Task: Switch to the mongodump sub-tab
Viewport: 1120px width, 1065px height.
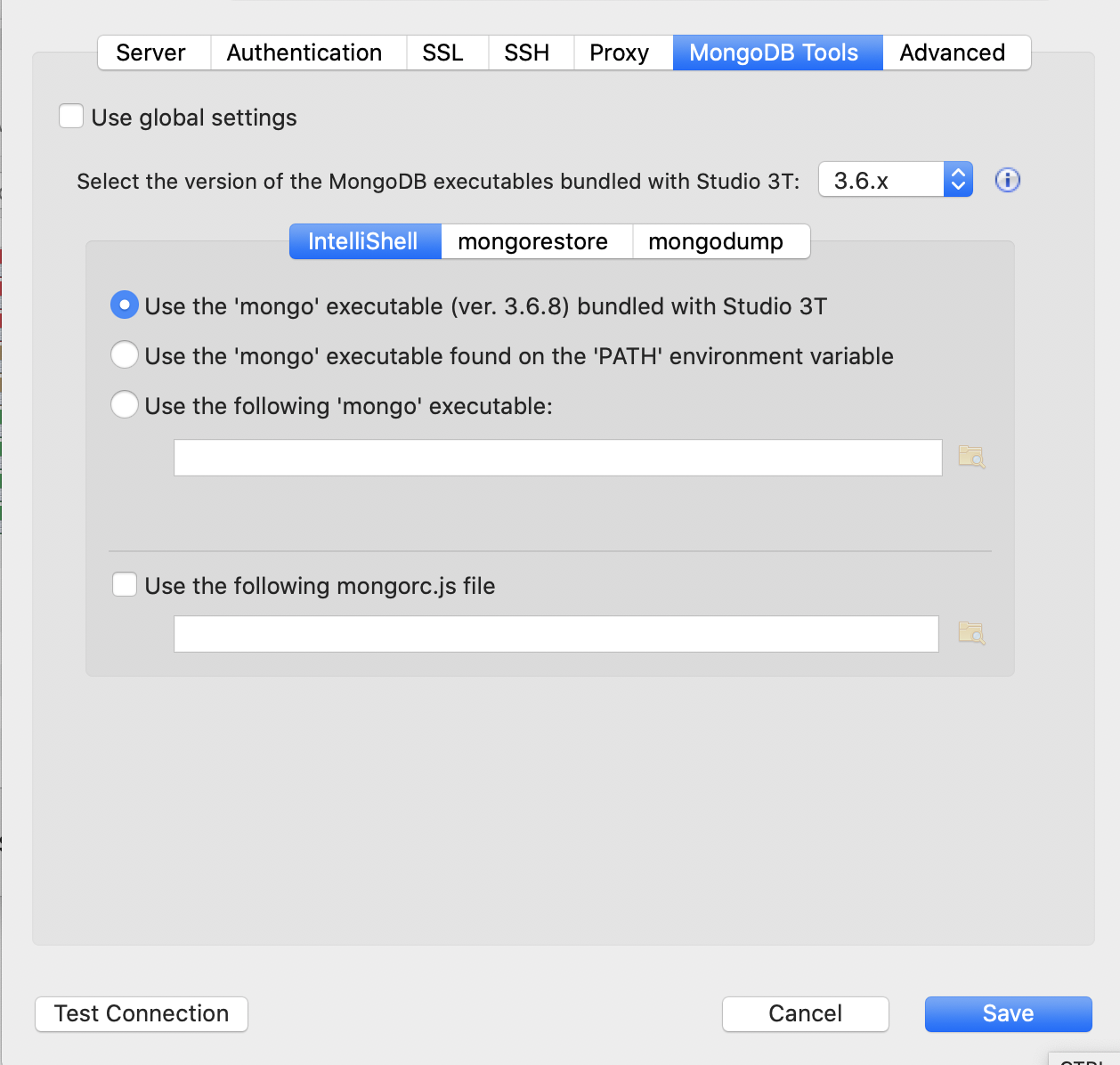Action: [x=721, y=241]
